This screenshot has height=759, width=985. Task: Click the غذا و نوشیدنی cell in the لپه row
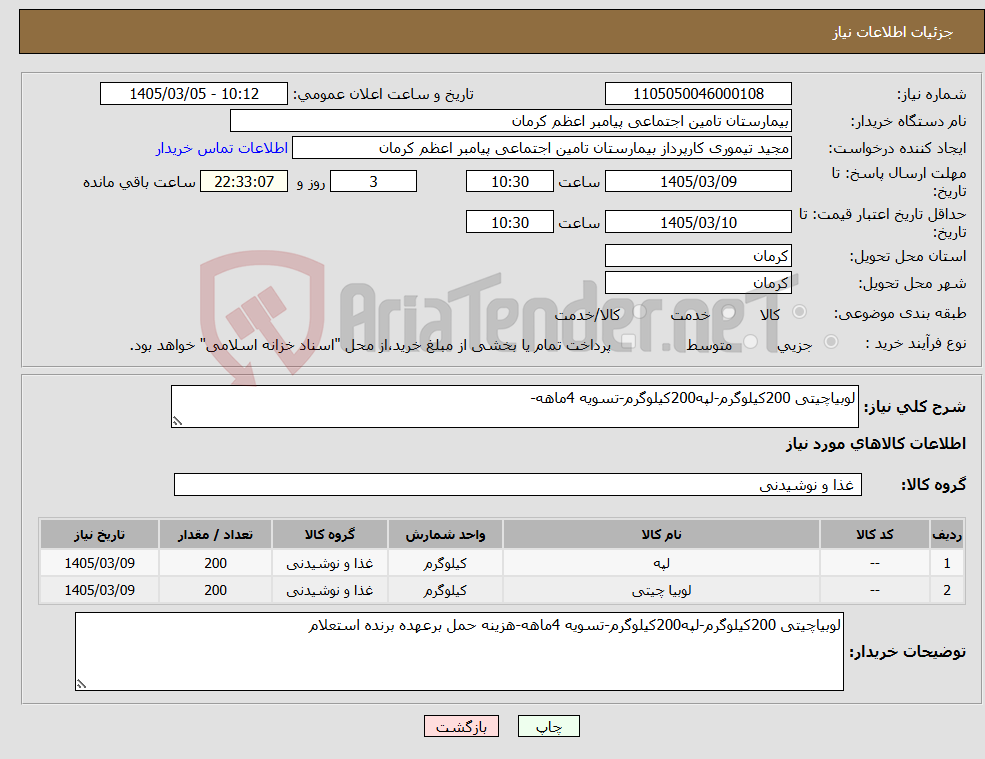point(330,563)
